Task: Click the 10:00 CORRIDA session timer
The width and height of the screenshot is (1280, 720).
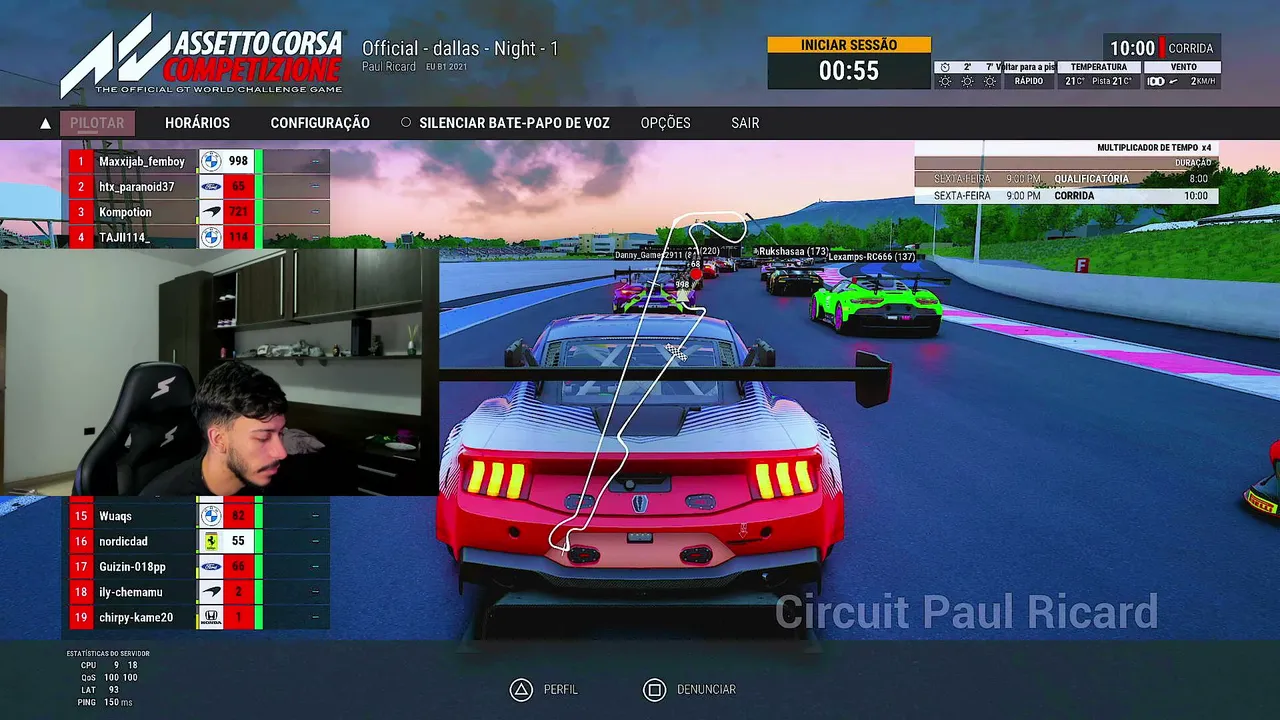Action: click(x=1161, y=48)
